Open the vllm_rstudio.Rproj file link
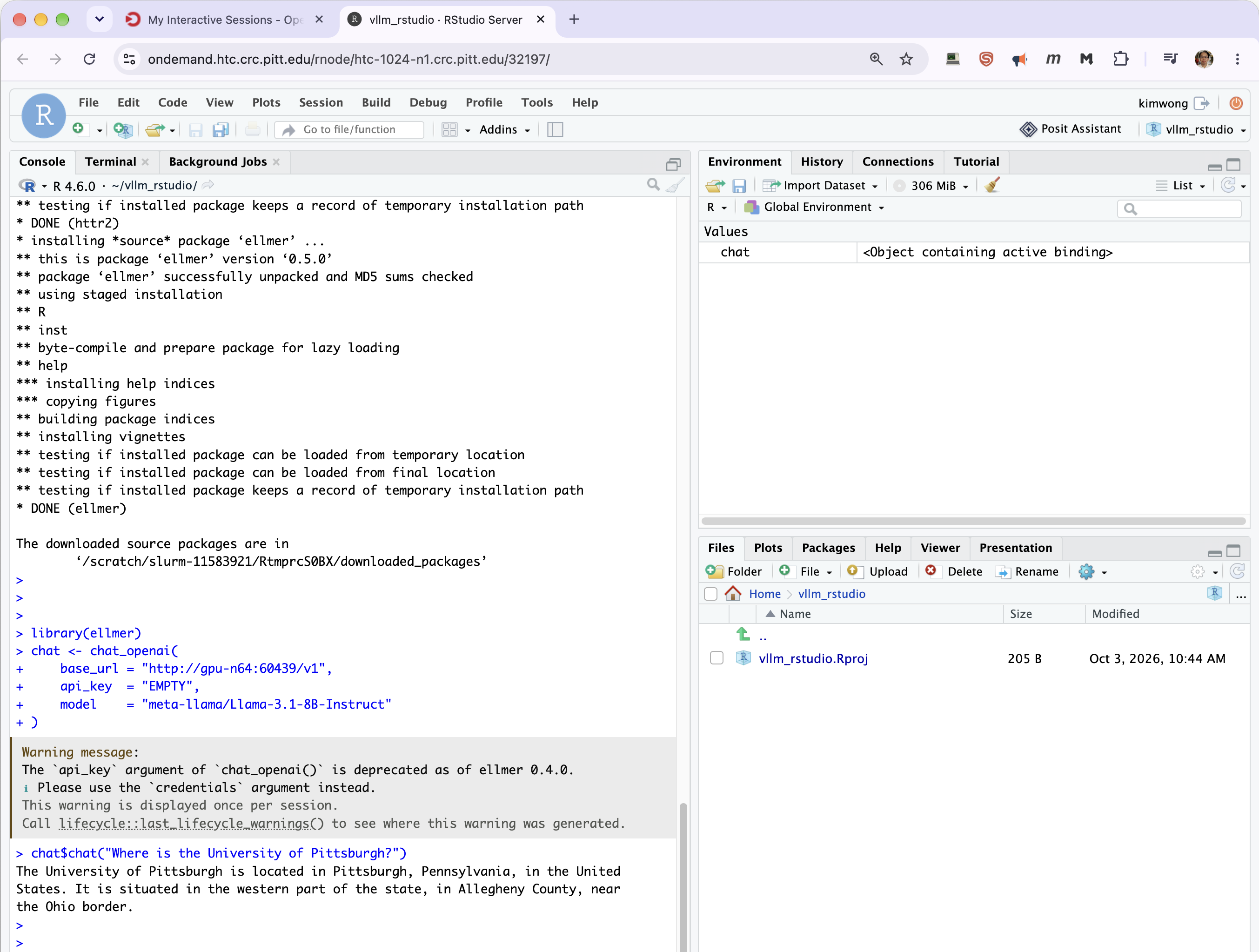Screen dimensions: 1259x952 [x=813, y=659]
